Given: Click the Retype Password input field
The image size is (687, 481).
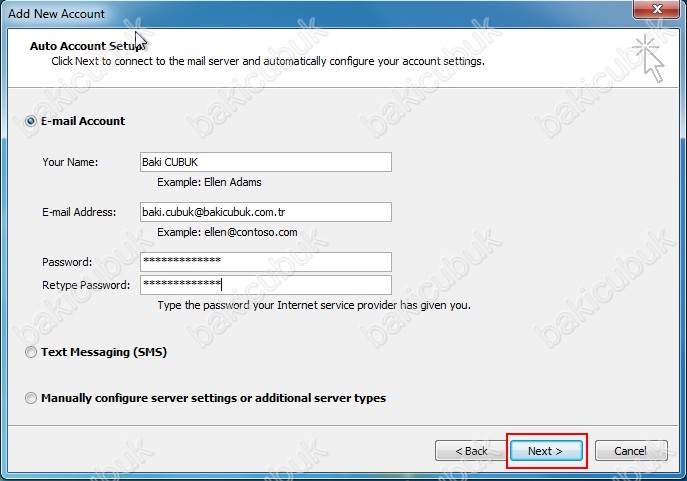Looking at the screenshot, I should [266, 285].
